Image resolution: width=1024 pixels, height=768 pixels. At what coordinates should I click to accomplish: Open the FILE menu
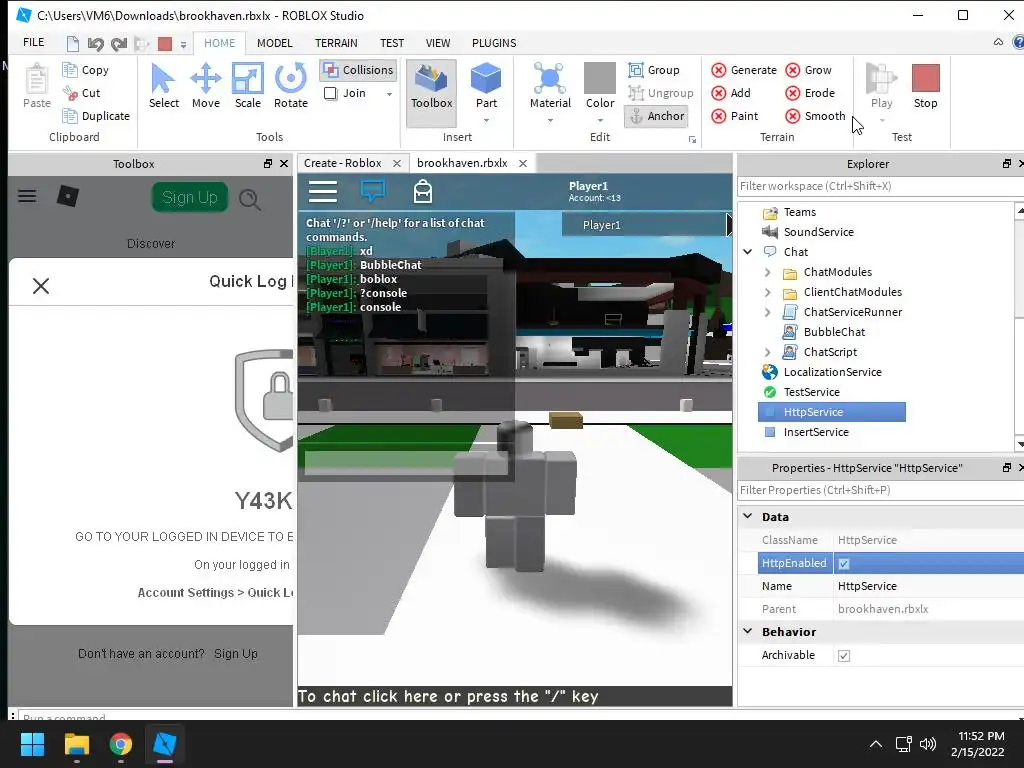33,42
